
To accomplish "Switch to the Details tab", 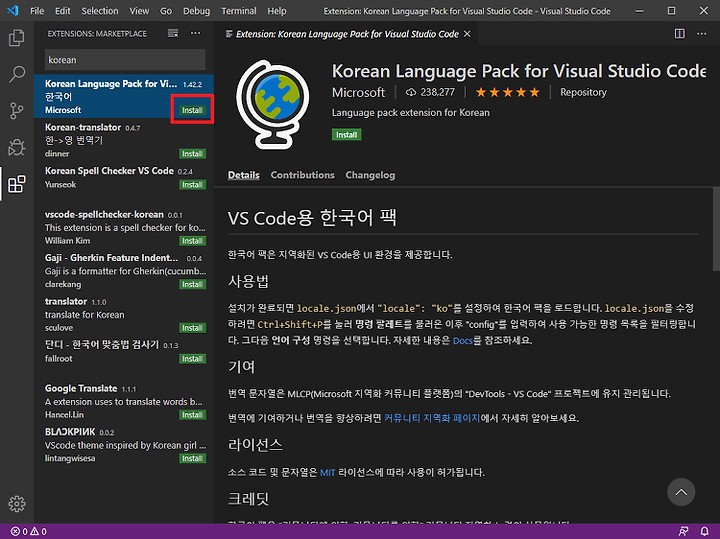I will pyautogui.click(x=243, y=175).
